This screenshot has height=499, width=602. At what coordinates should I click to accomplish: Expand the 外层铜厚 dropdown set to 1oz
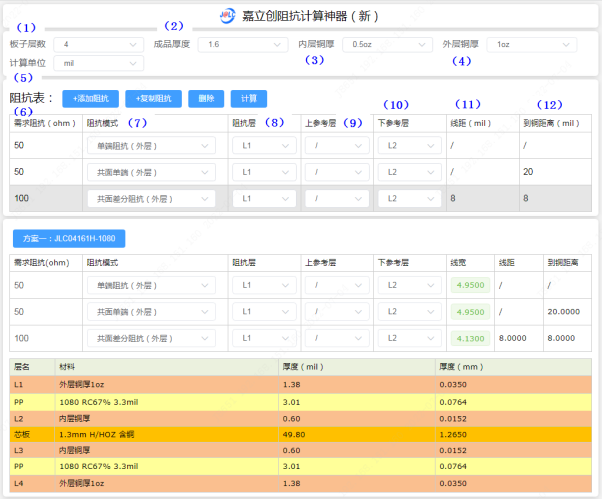[x=533, y=45]
